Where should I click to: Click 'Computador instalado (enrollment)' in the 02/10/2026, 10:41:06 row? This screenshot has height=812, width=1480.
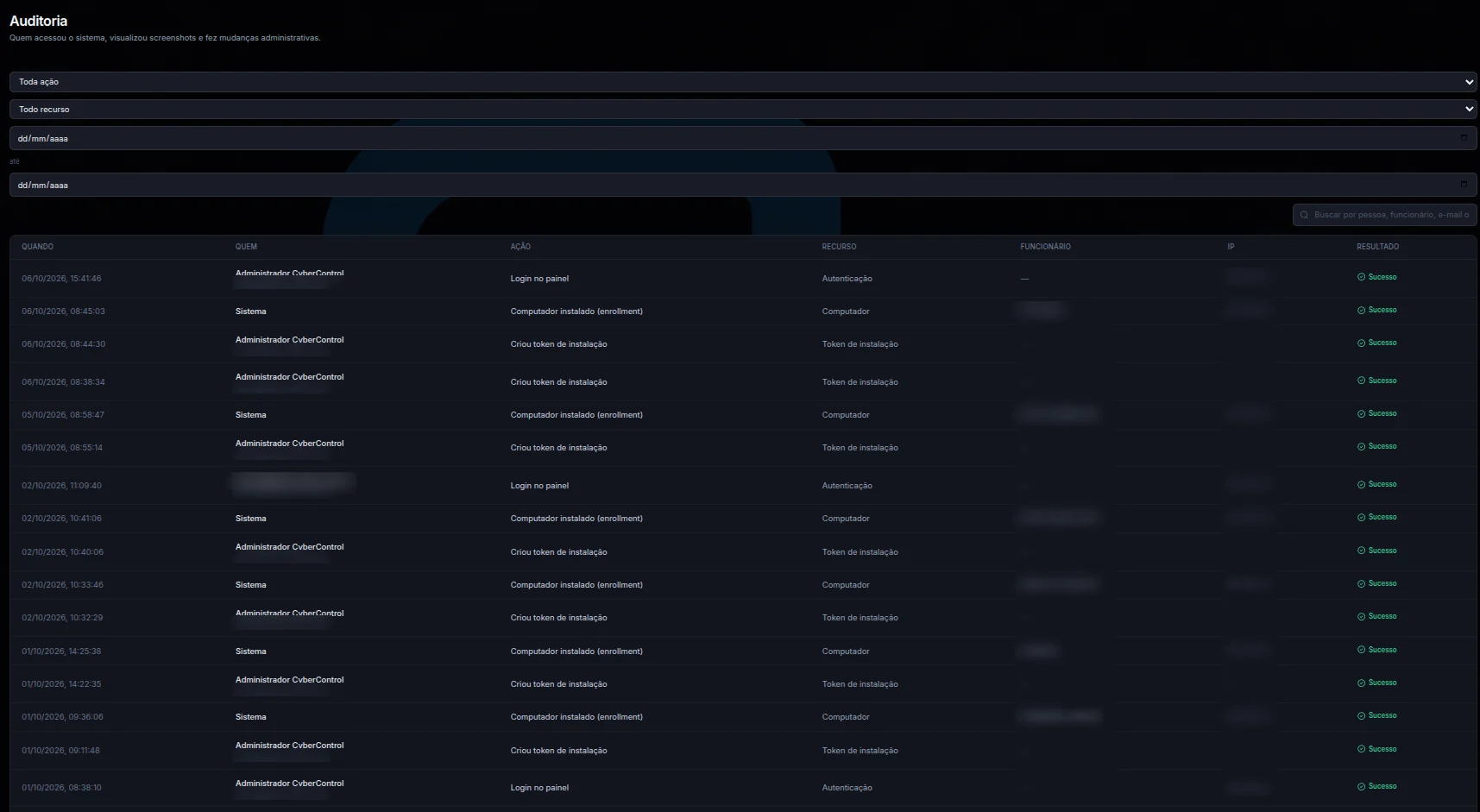(x=576, y=519)
